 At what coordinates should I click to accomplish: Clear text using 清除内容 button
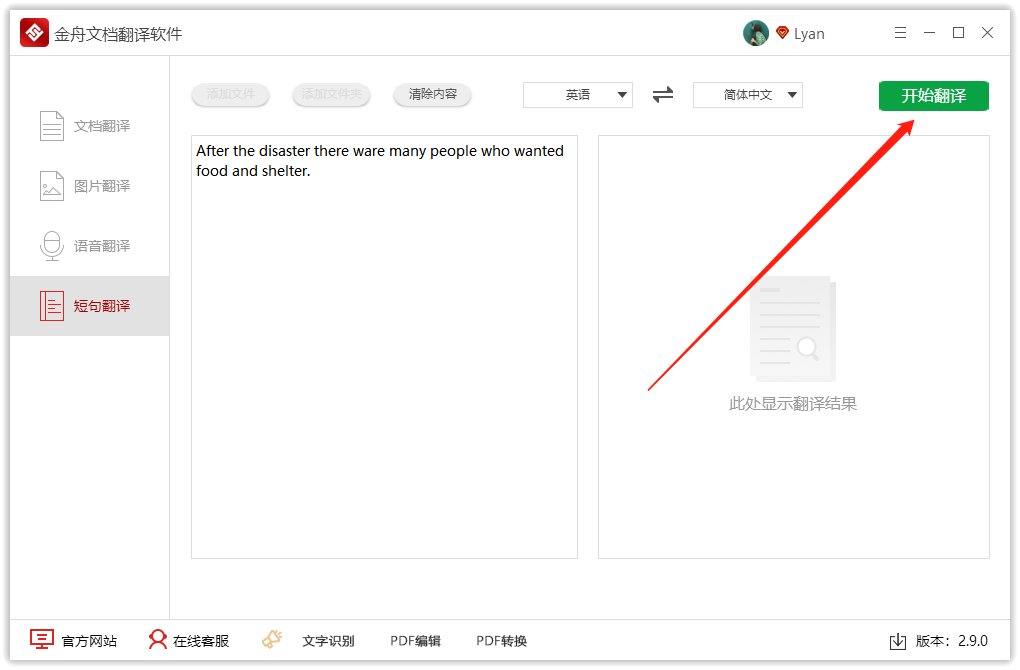432,94
